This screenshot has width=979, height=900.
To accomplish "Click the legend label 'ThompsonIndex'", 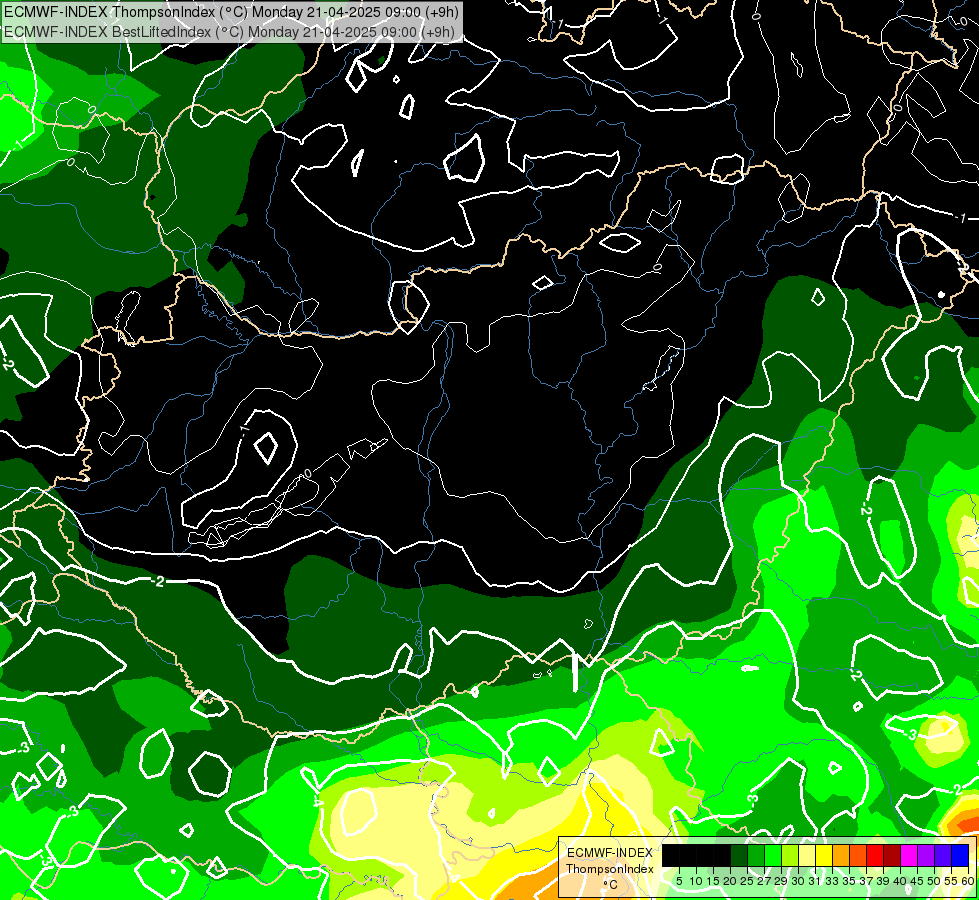I will 610,869.
